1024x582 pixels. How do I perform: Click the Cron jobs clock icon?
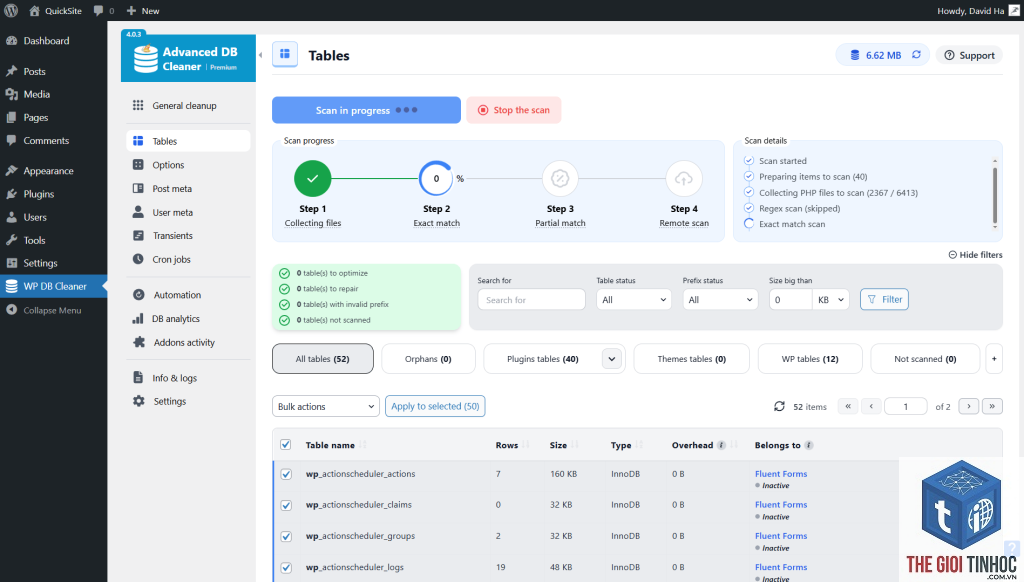(138, 259)
